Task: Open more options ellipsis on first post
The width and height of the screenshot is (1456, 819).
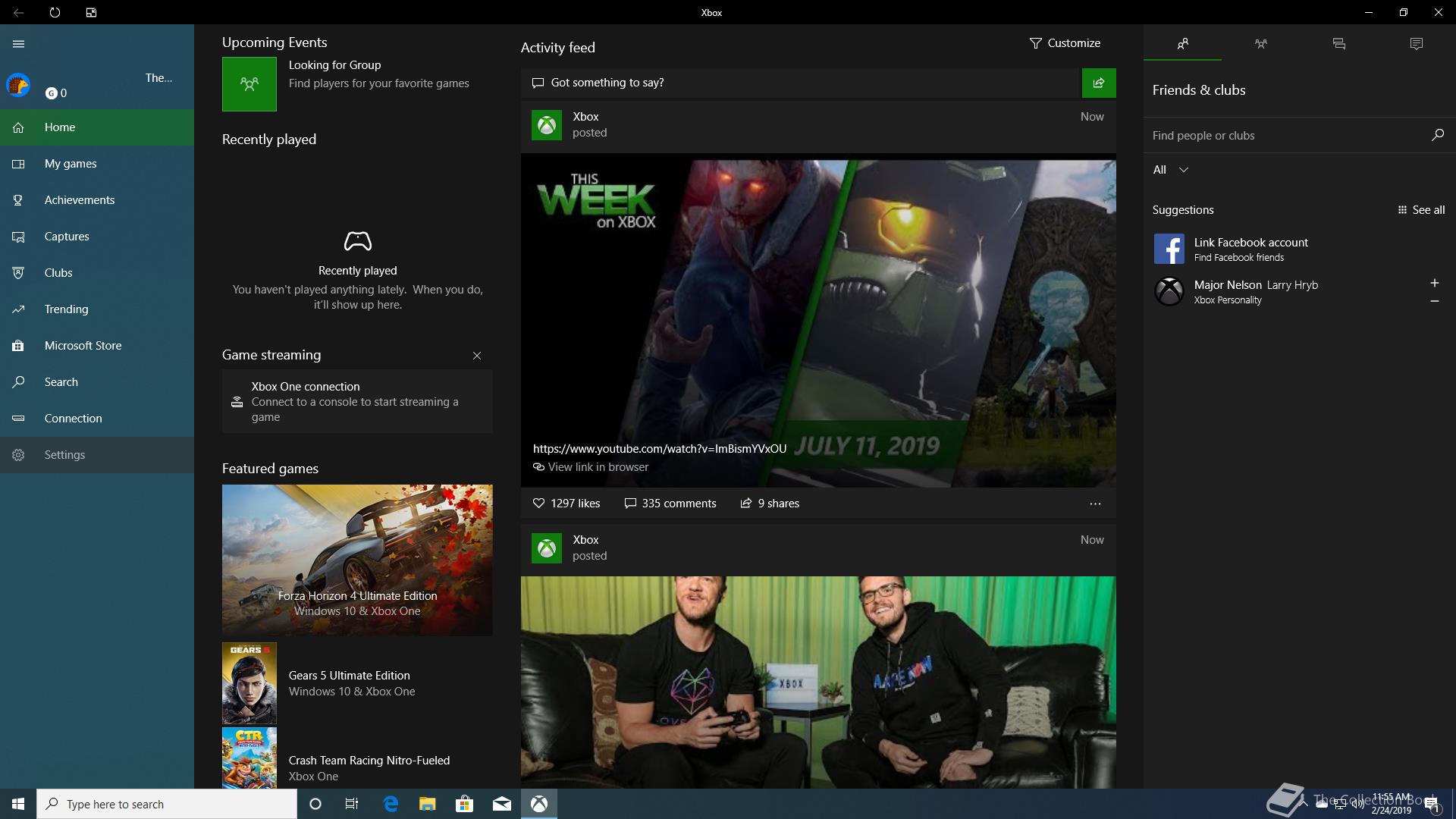Action: (1095, 504)
